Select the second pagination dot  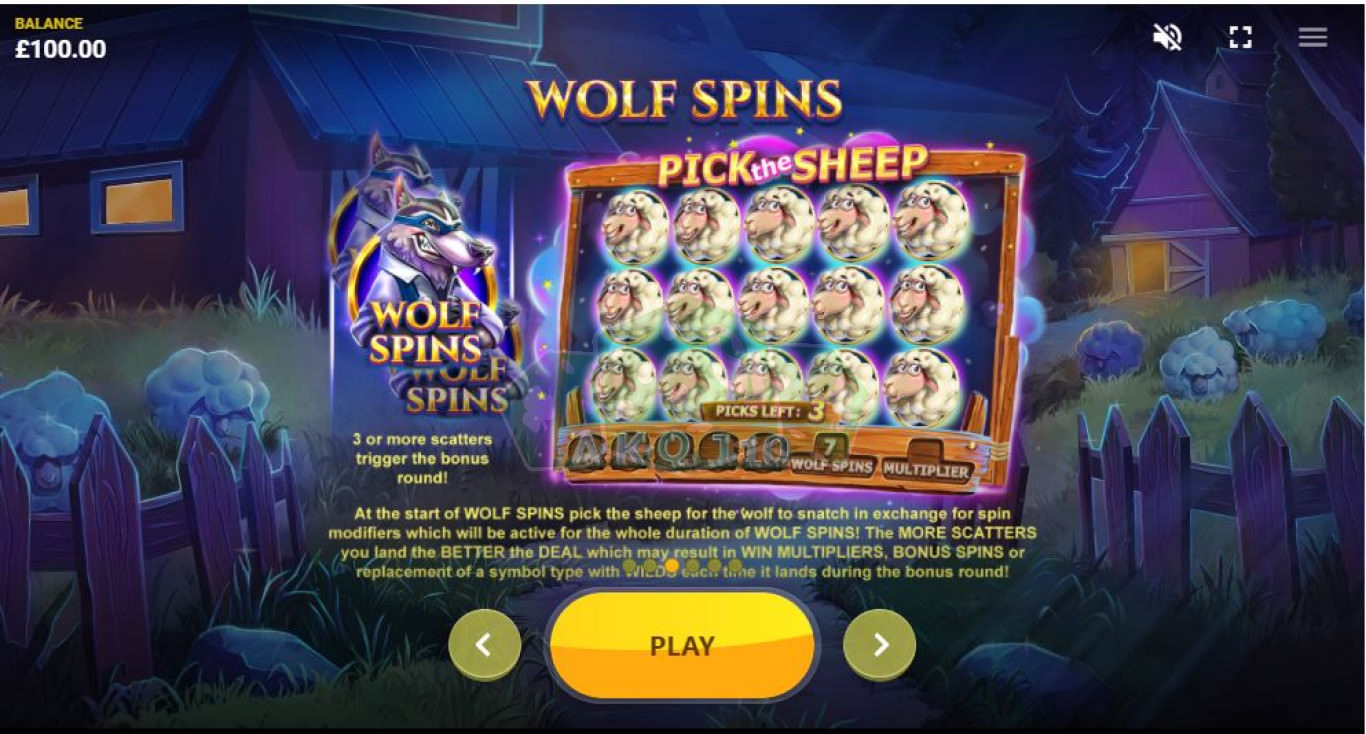coord(651,566)
